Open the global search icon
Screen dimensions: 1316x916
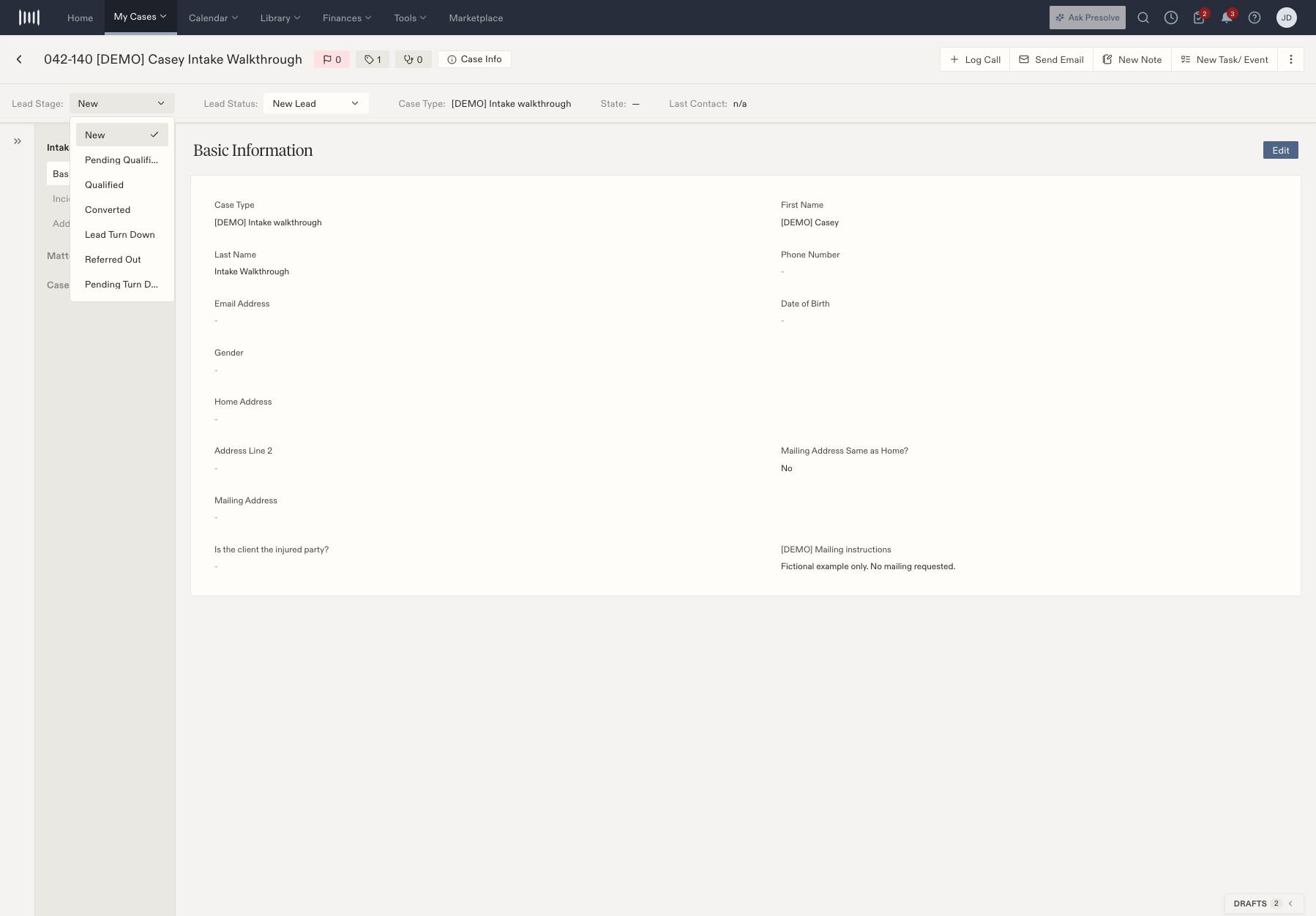point(1143,18)
